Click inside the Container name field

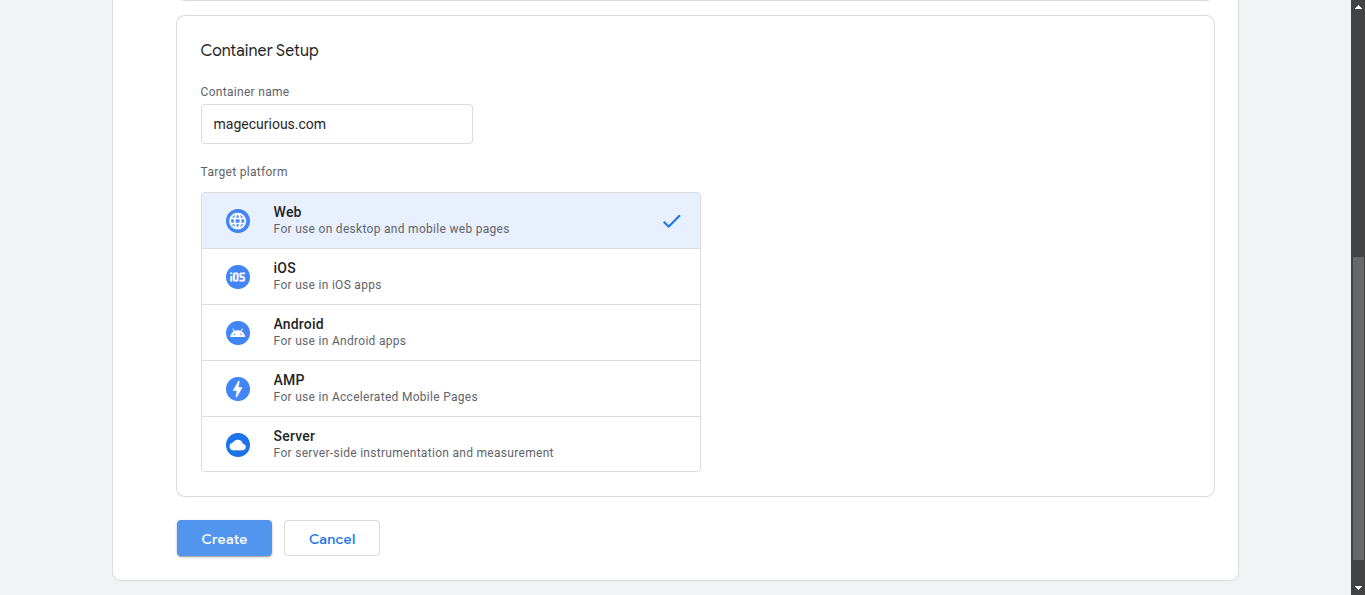coord(336,123)
